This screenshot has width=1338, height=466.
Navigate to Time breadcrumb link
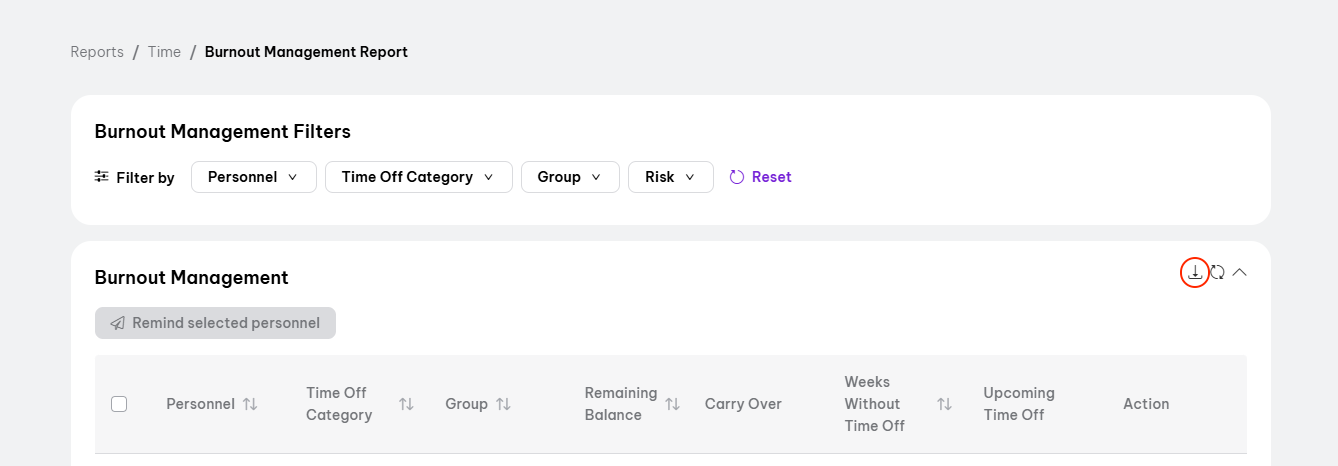click(164, 52)
